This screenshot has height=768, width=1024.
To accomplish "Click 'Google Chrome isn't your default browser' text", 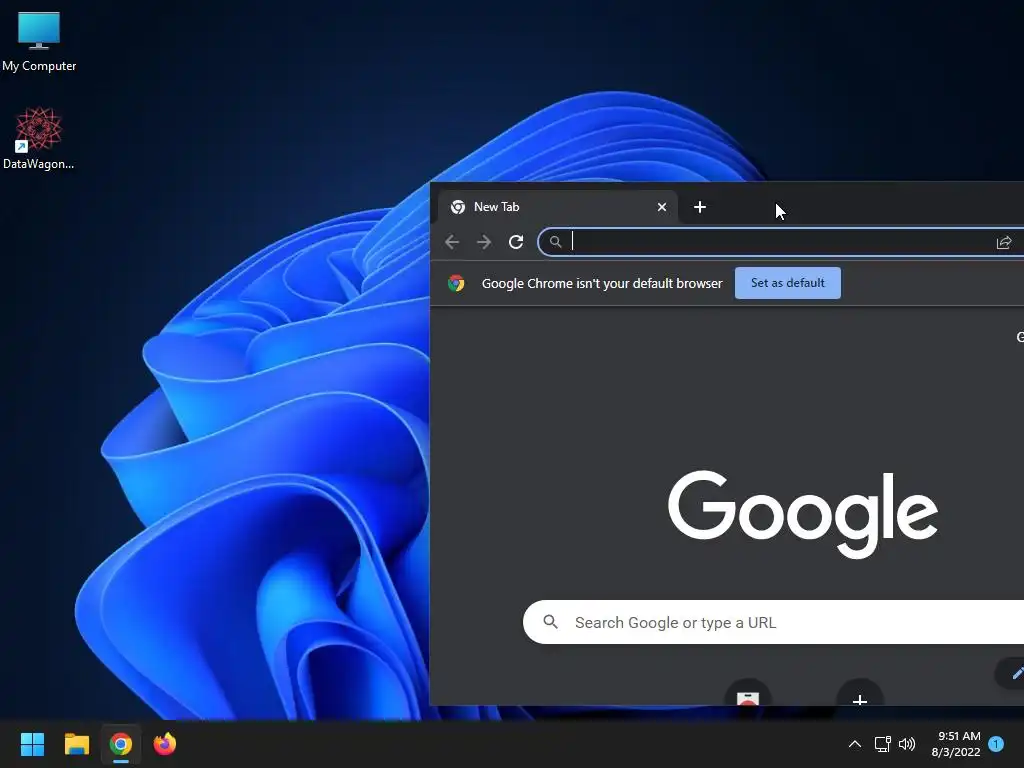I will [x=602, y=283].
